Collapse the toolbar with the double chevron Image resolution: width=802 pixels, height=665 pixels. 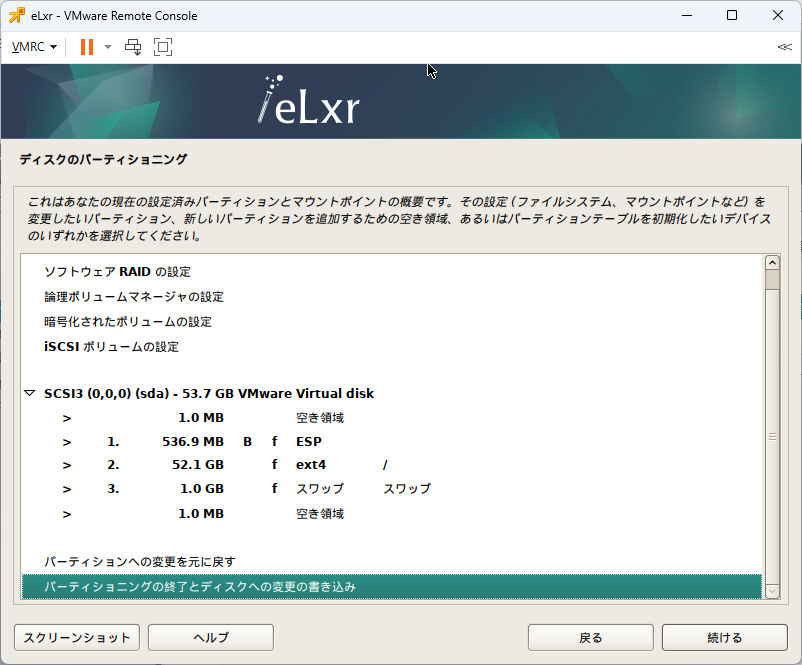click(784, 47)
